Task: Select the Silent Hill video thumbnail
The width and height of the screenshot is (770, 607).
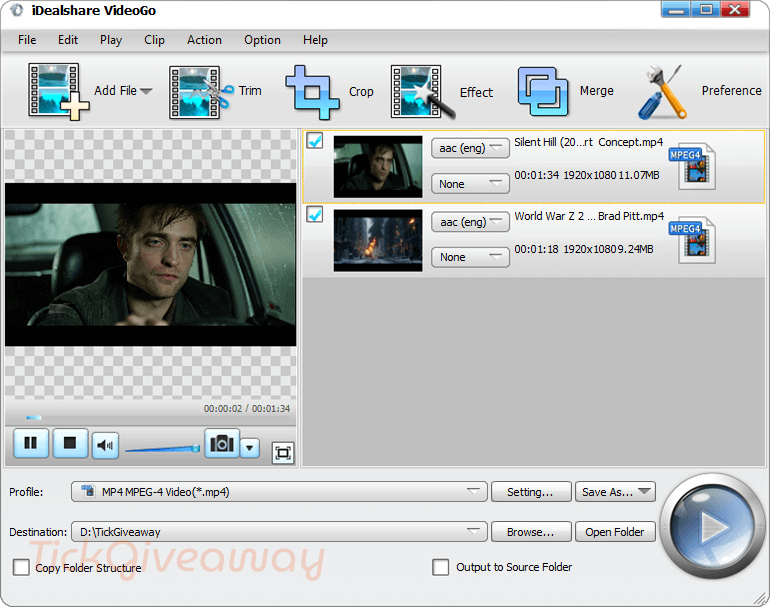Action: tap(378, 167)
